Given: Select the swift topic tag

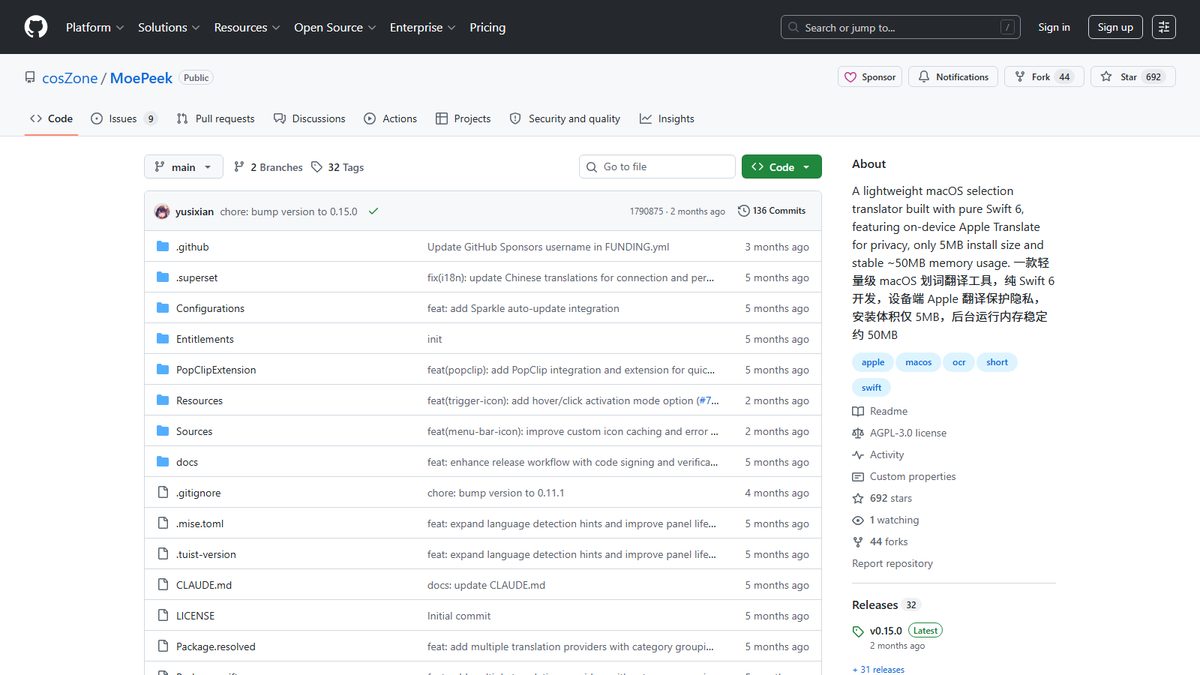Looking at the screenshot, I should coord(872,388).
